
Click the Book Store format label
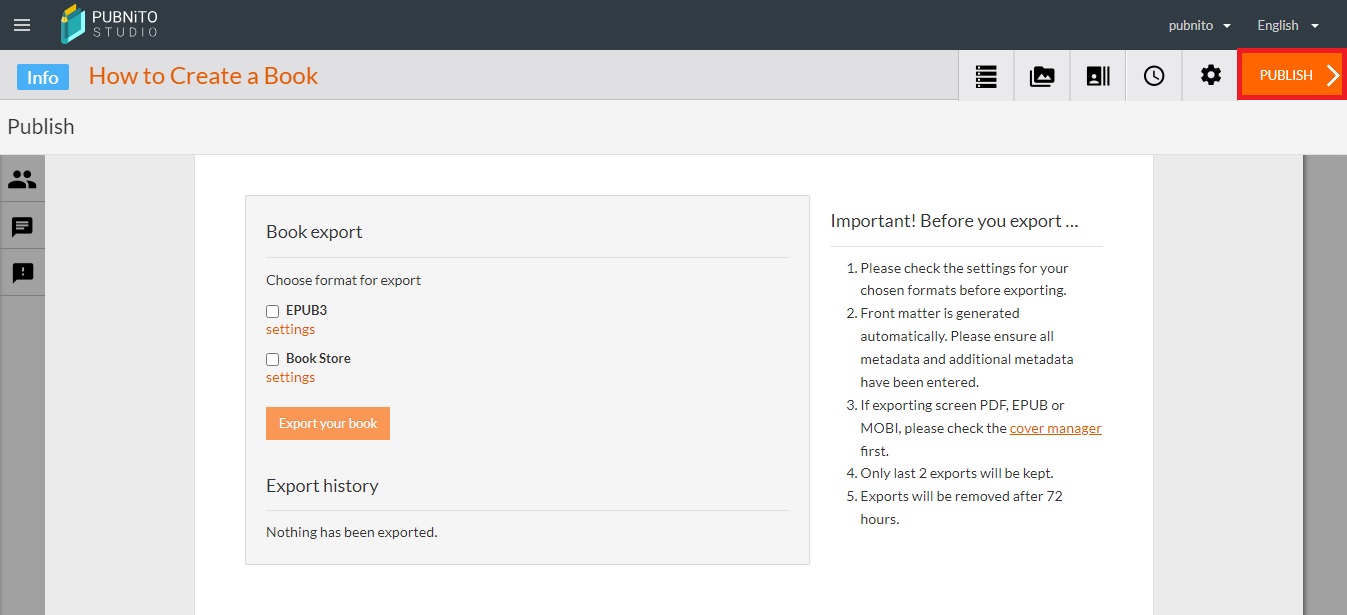[318, 358]
